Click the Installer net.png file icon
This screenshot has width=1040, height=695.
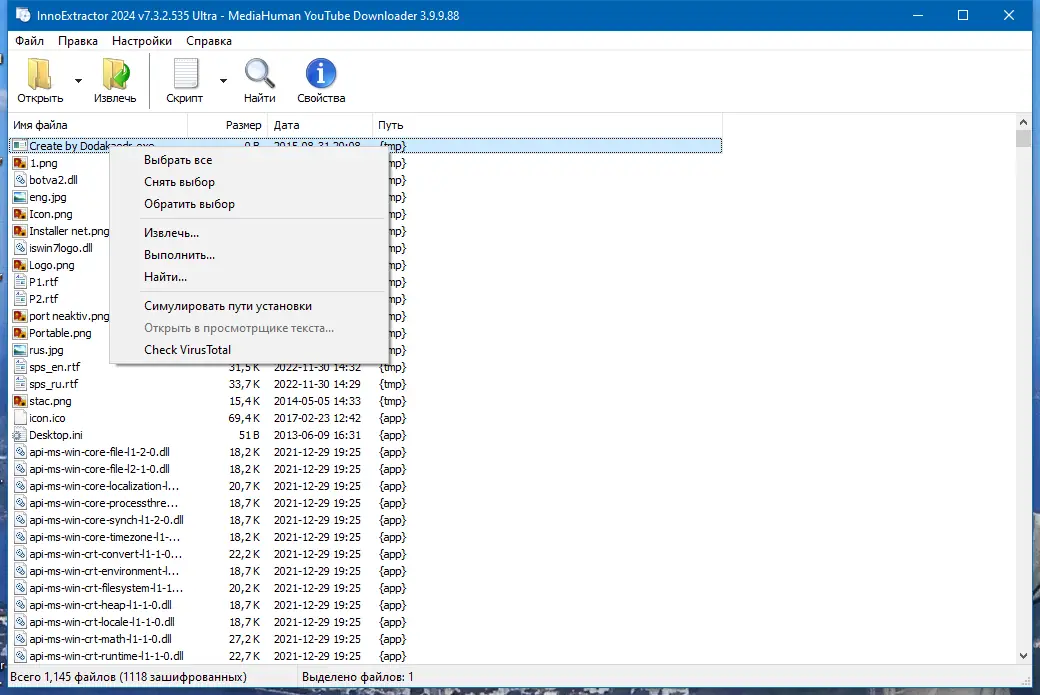(20, 231)
